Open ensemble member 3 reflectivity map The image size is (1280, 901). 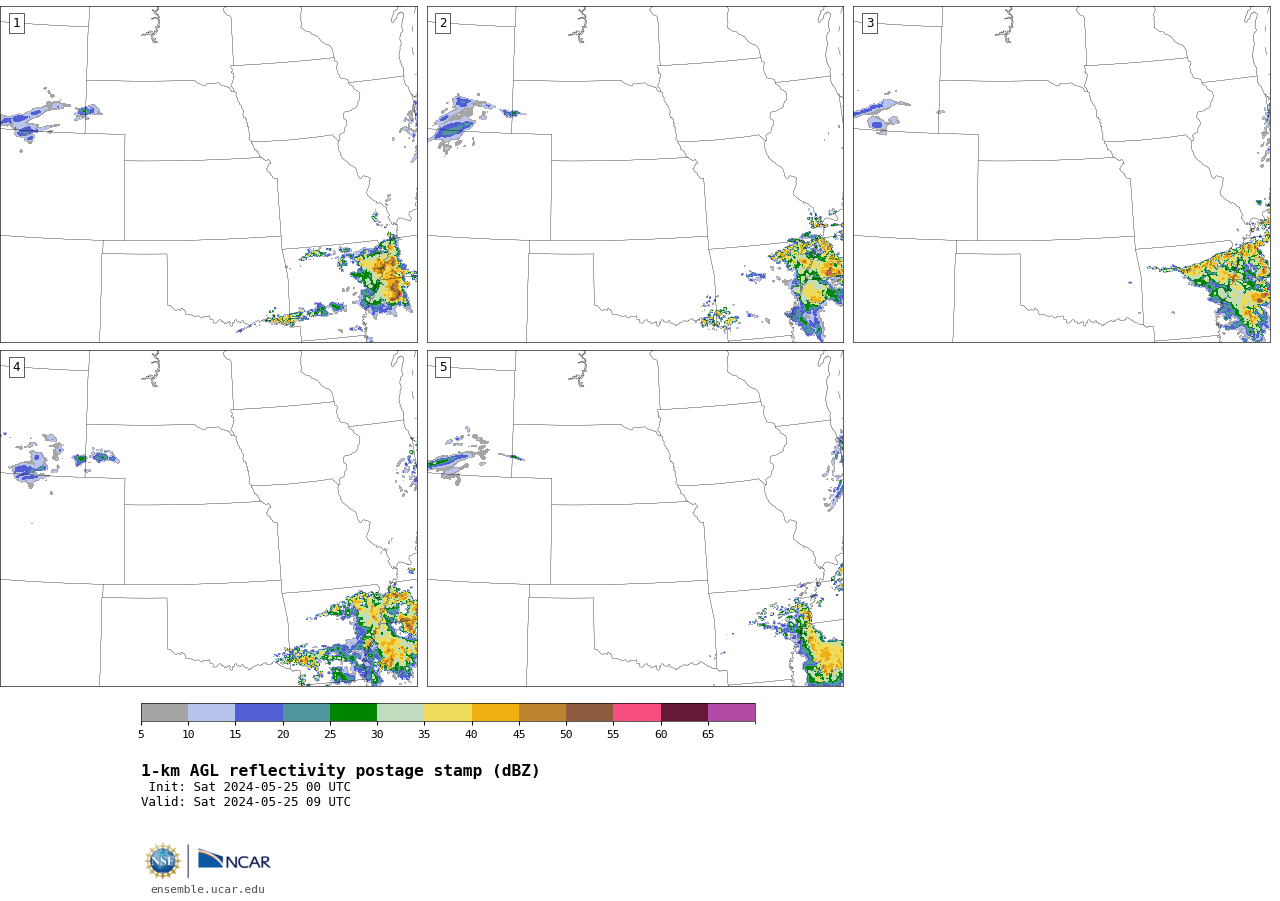pos(1061,174)
